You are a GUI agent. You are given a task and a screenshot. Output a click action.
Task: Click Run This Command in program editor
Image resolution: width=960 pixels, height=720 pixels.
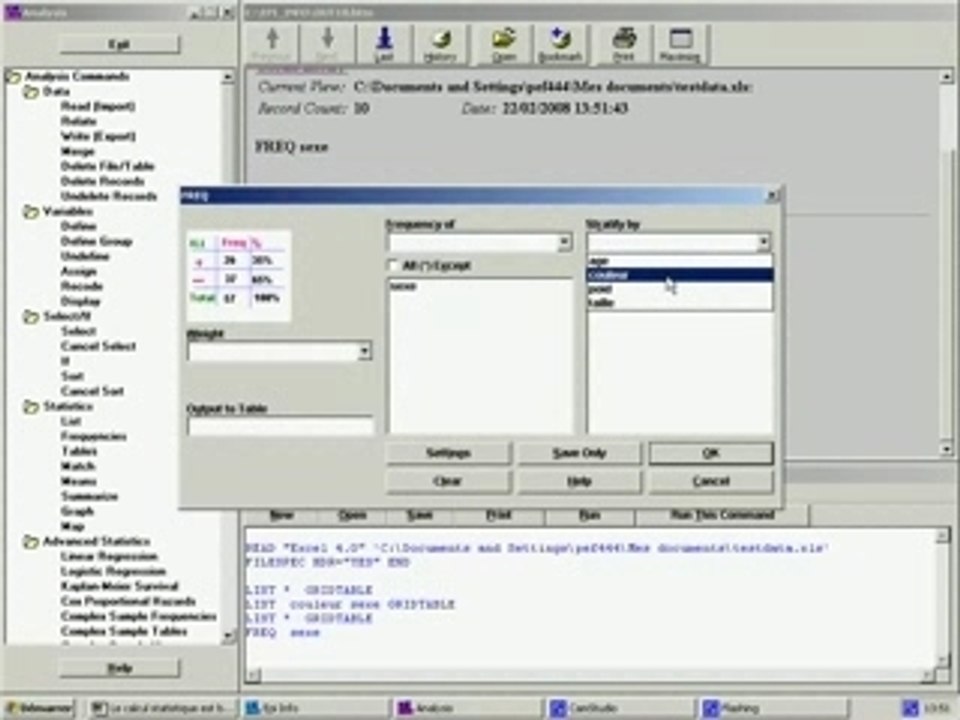pos(722,515)
